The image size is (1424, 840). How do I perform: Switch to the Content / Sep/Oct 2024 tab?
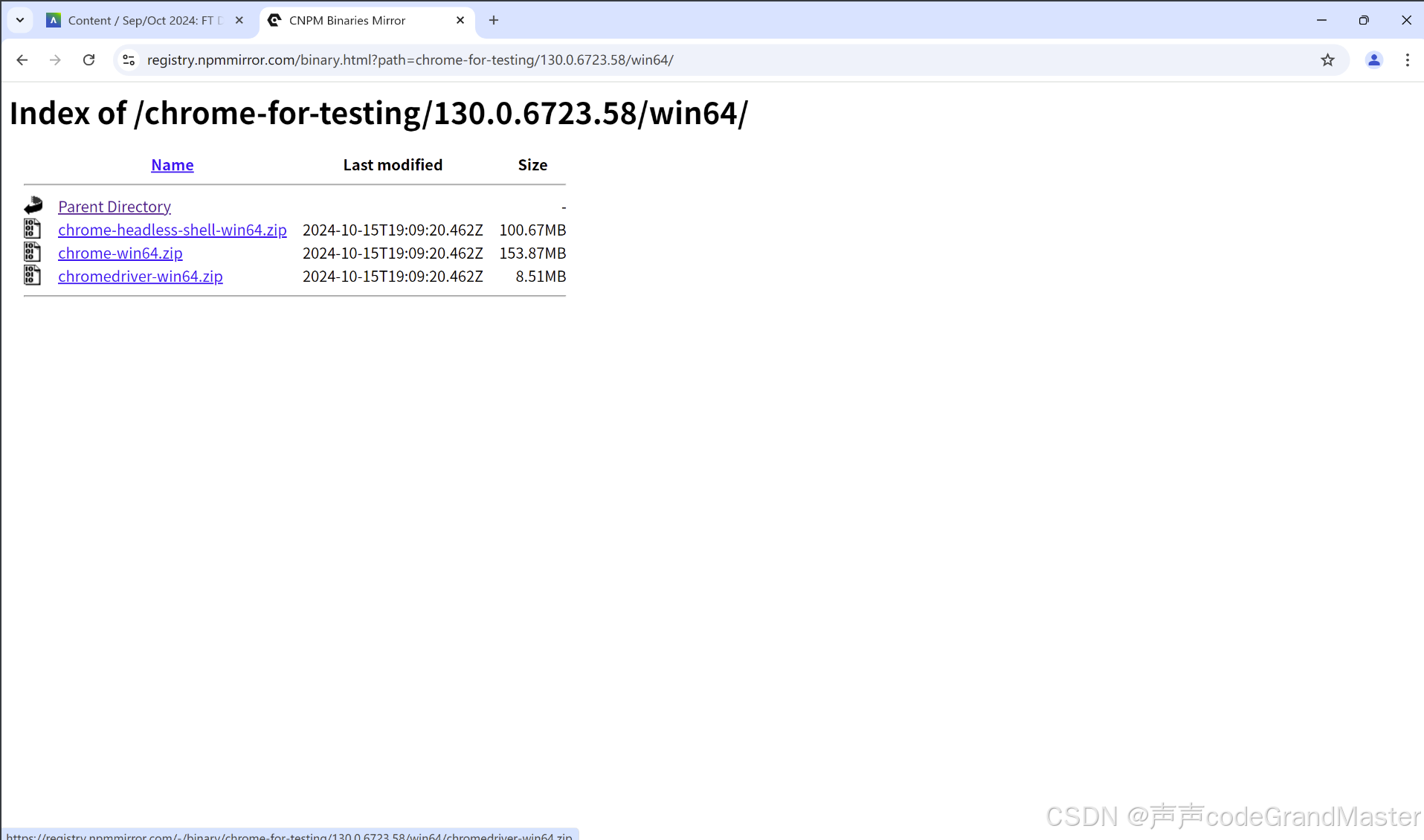coord(145,20)
